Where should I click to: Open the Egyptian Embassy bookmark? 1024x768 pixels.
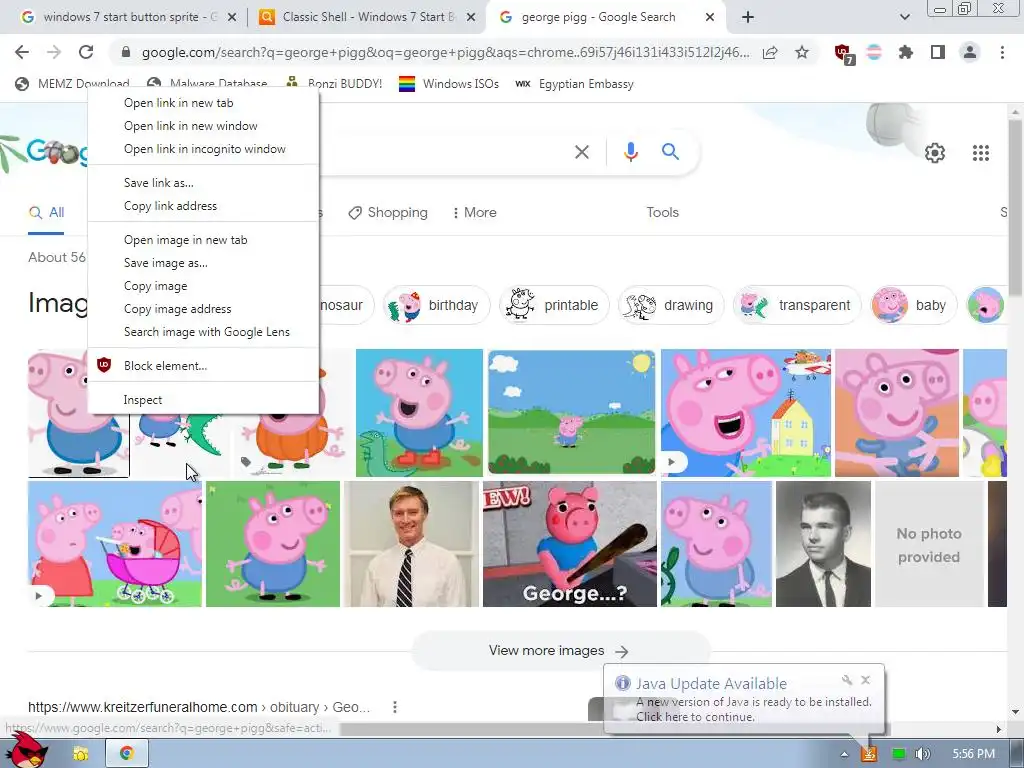coord(575,84)
